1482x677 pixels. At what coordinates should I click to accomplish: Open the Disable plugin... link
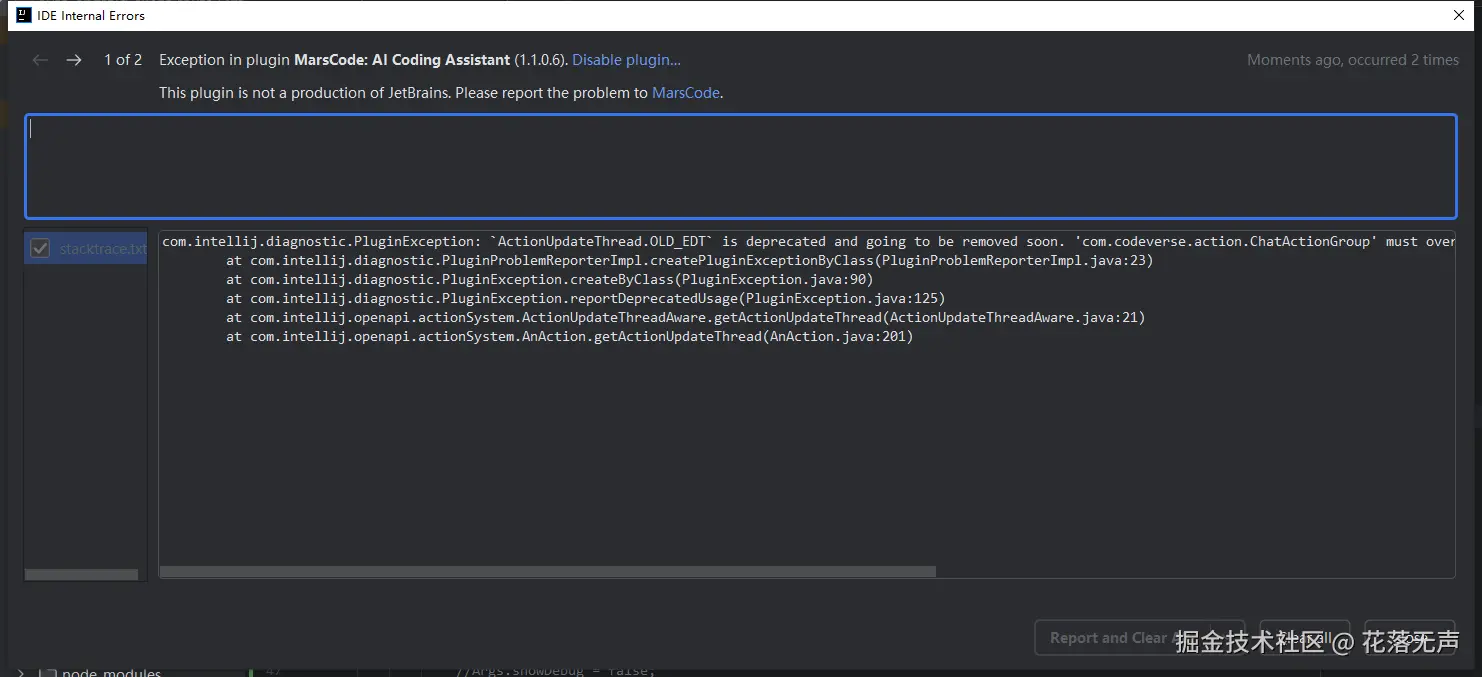click(626, 60)
